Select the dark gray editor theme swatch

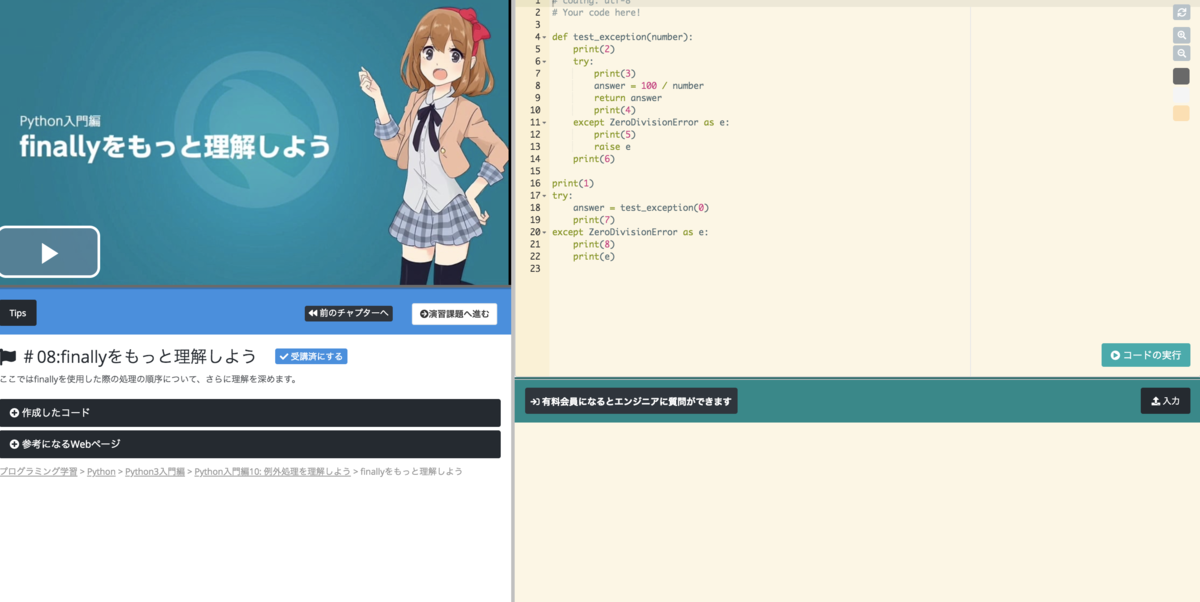point(1181,76)
